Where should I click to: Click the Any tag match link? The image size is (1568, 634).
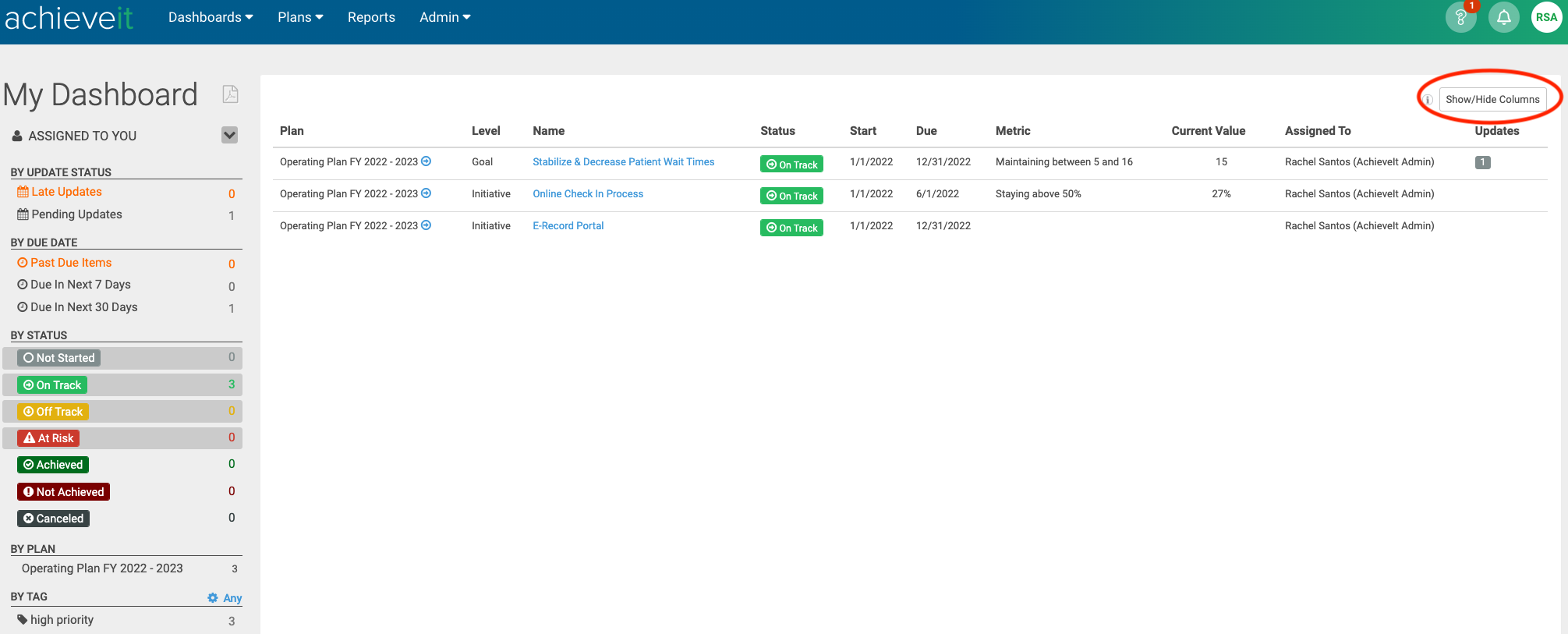point(232,598)
